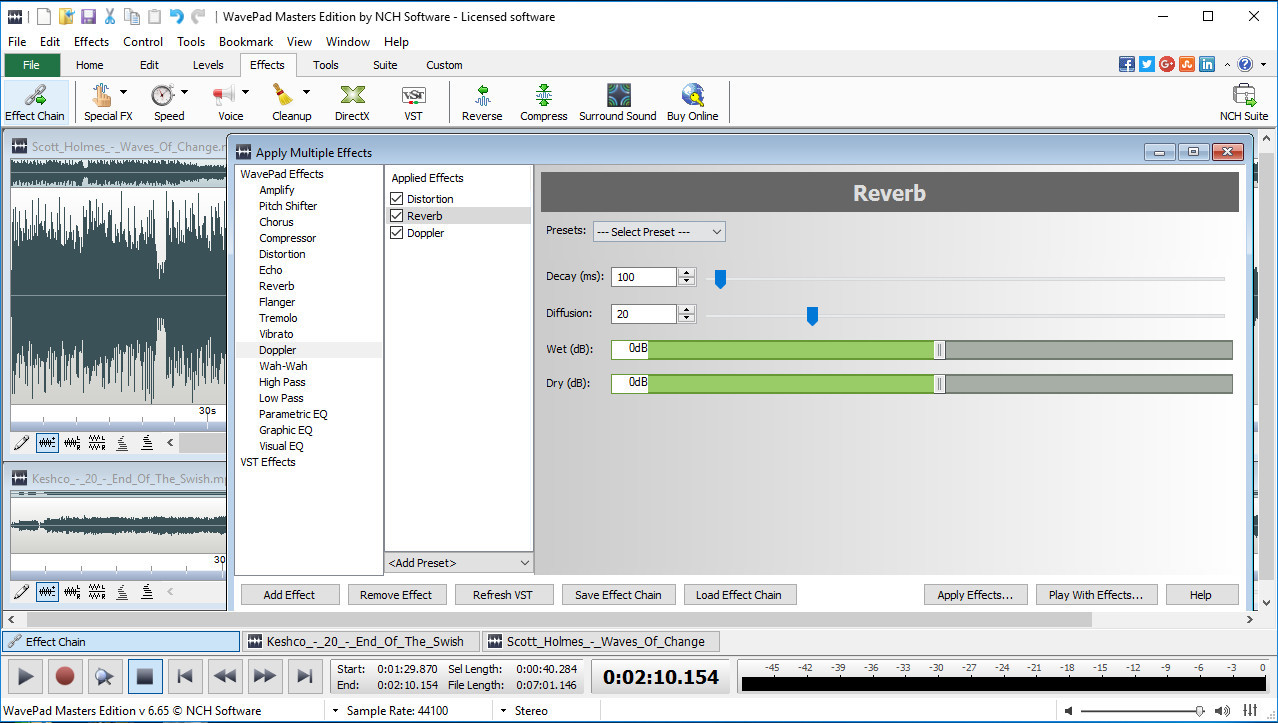Viewport: 1278px width, 723px height.
Task: Open VST plugins icon
Action: [x=413, y=102]
